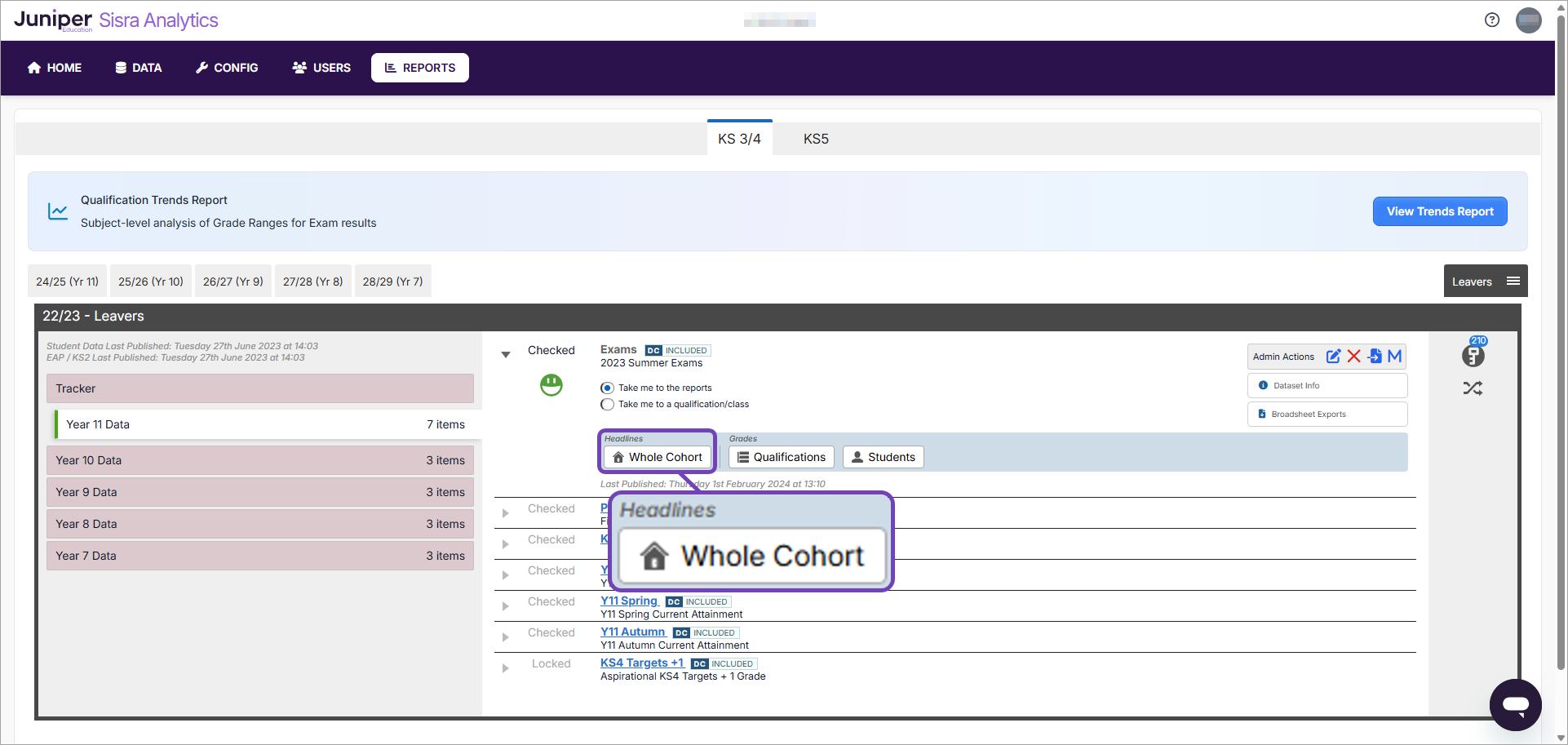Switch to the KS5 tab
The image size is (1568, 745).
(x=816, y=139)
